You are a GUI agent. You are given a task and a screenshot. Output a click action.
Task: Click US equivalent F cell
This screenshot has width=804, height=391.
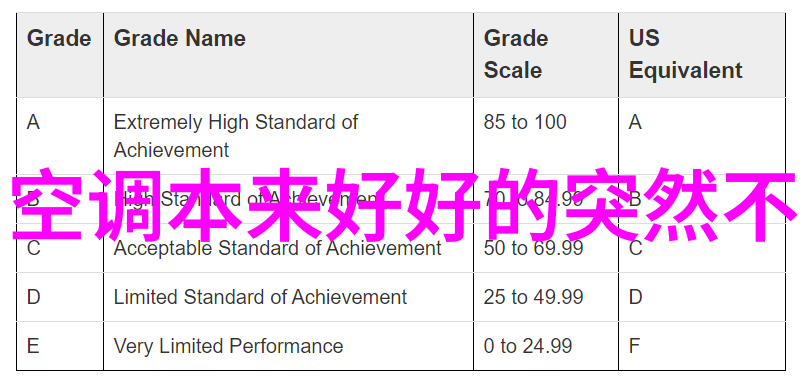click(702, 346)
